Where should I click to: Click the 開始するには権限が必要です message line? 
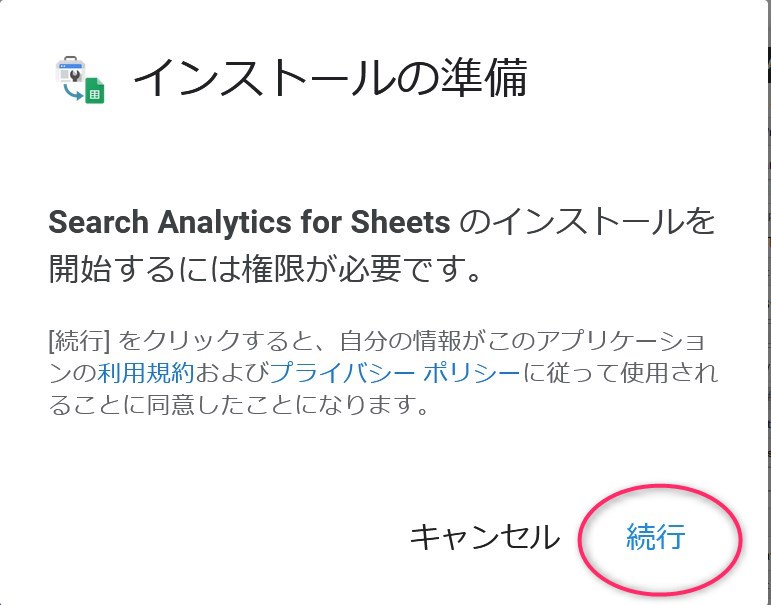tap(265, 269)
